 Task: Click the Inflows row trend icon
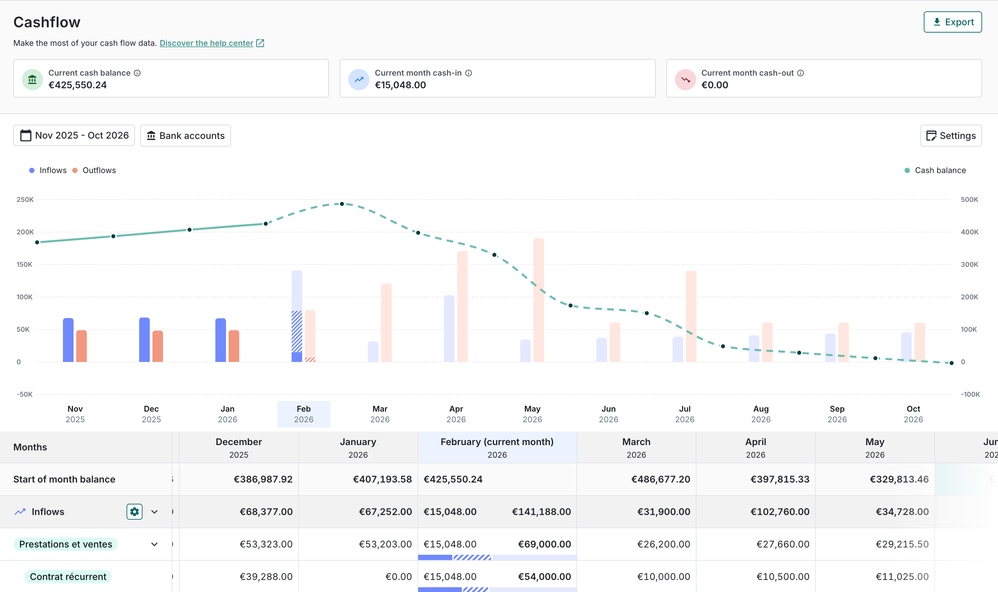[20, 512]
